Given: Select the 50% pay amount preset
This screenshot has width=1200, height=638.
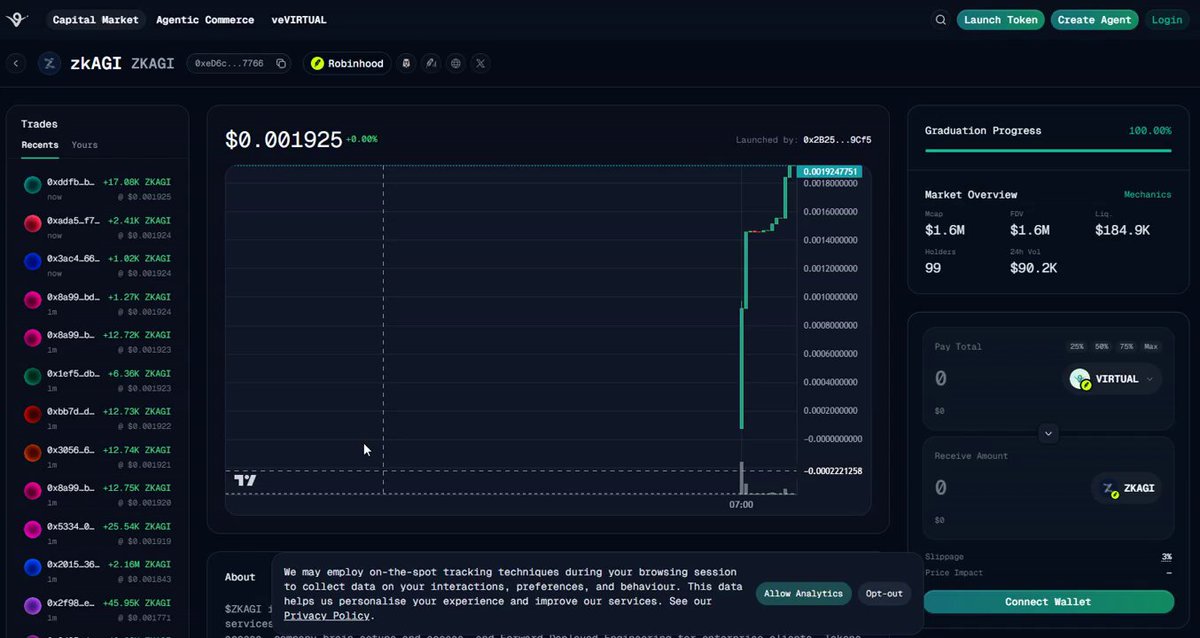Looking at the screenshot, I should click(x=1102, y=347).
